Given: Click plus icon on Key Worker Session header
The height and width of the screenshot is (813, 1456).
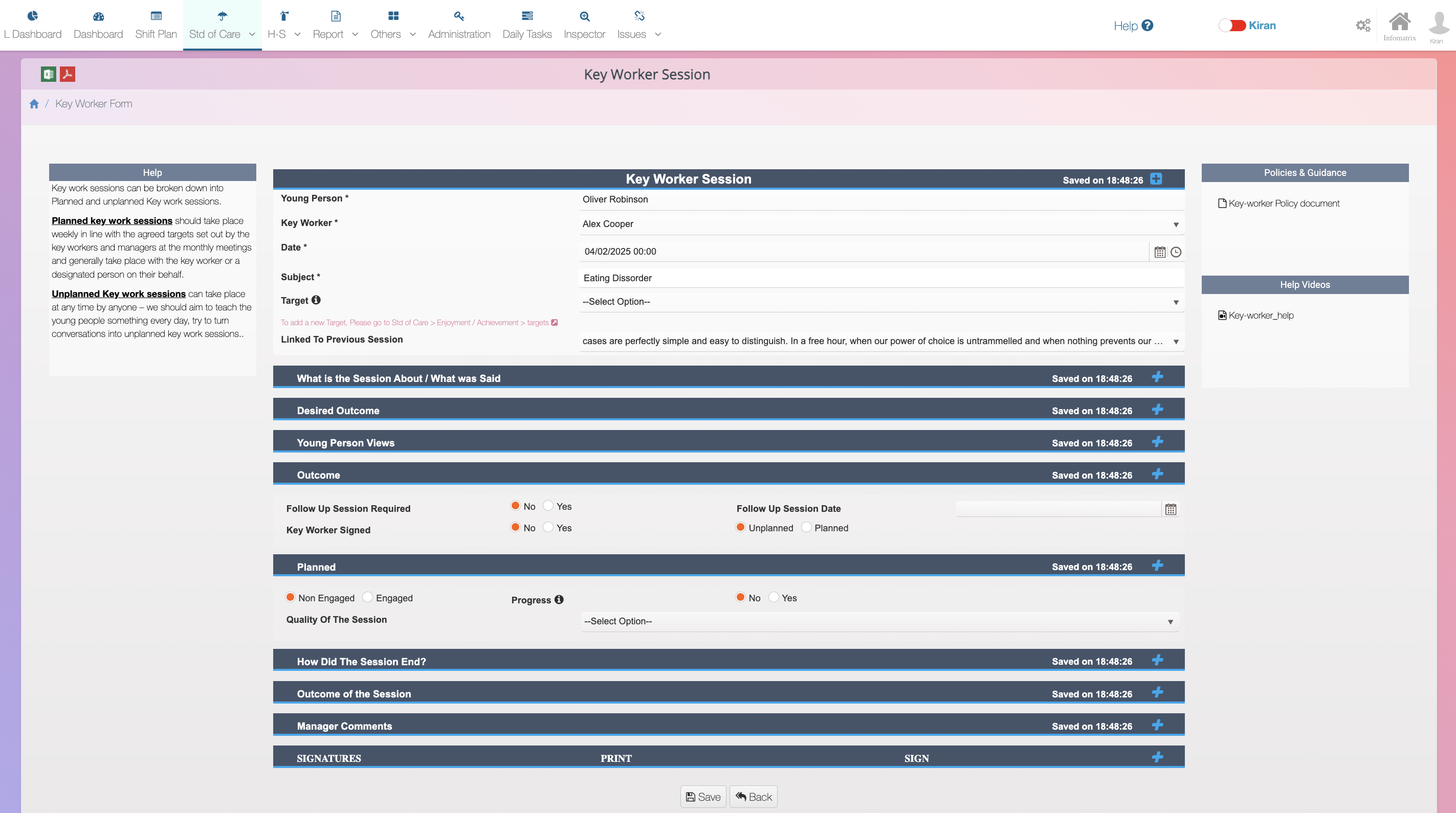Looking at the screenshot, I should (1156, 179).
